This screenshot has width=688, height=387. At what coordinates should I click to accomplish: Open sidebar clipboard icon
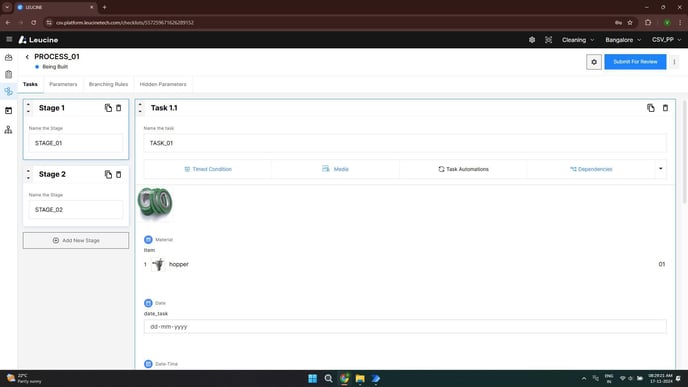[x=8, y=74]
